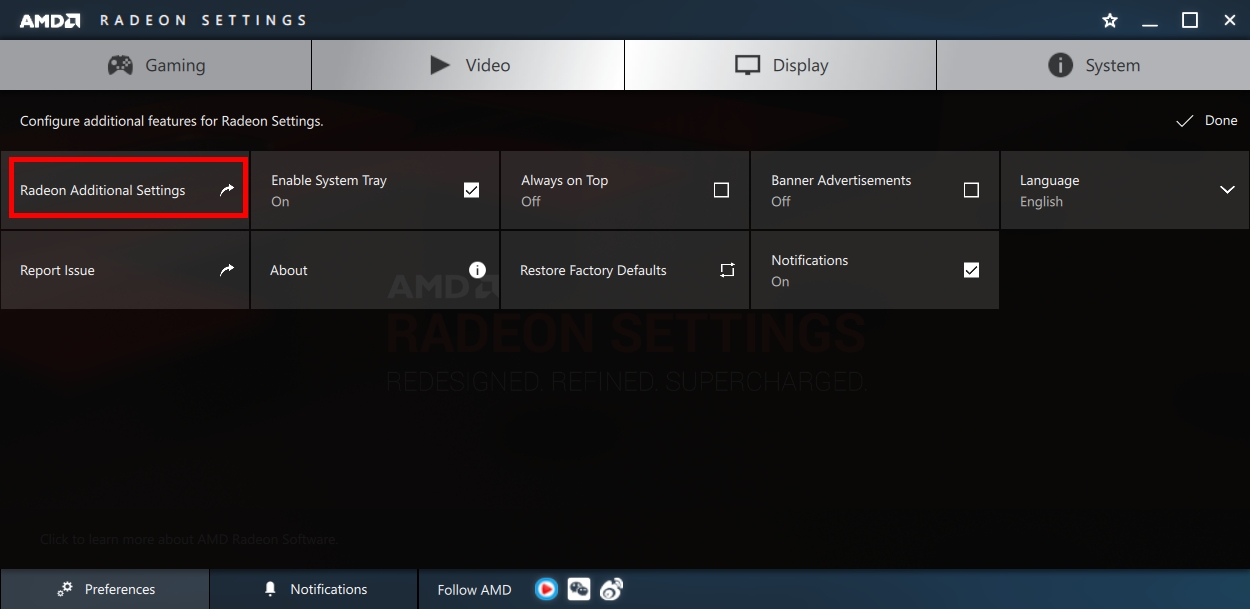Open Notifications in bottom bar
Viewport: 1250px width, 609px height.
[315, 589]
